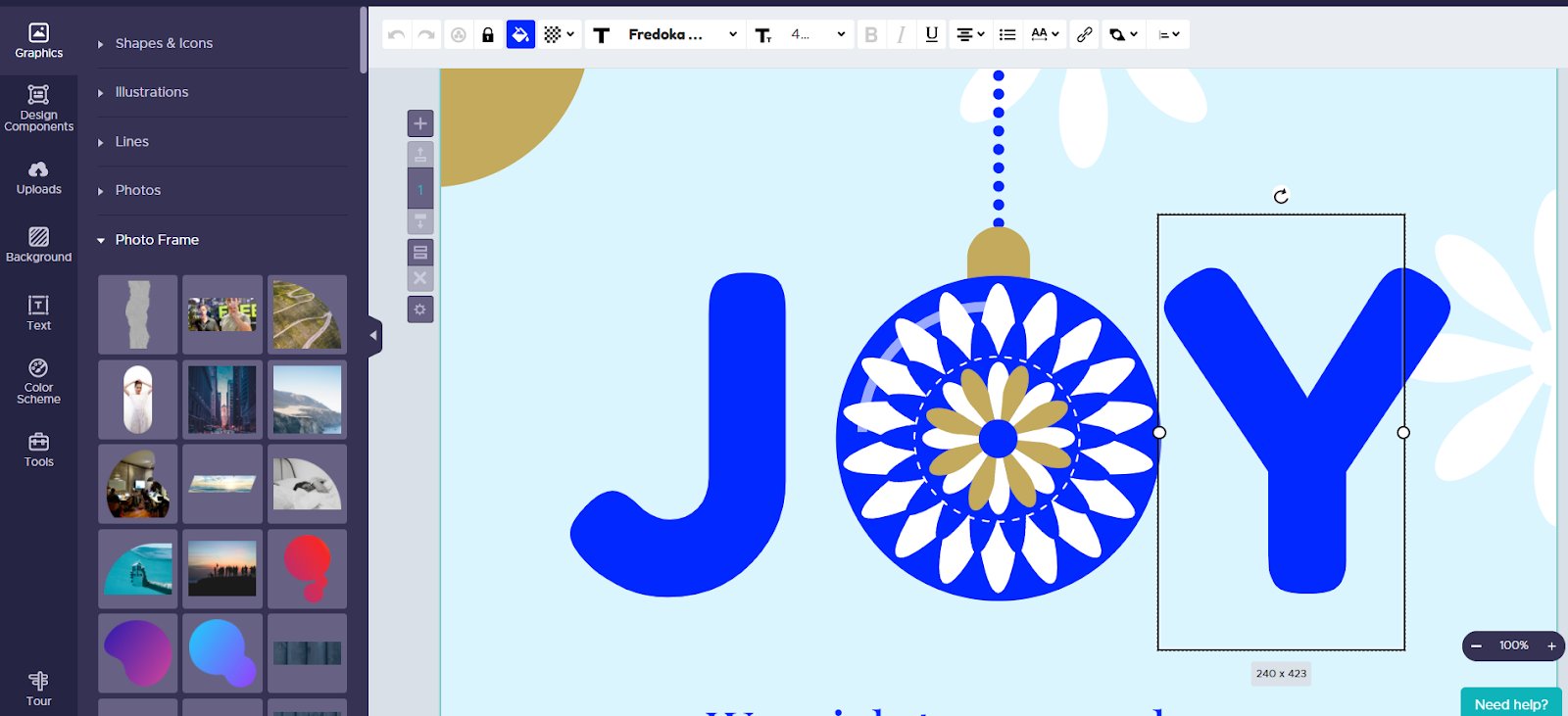Open the transparency checkerboard dropdown
The height and width of the screenshot is (716, 1568).
pos(559,35)
